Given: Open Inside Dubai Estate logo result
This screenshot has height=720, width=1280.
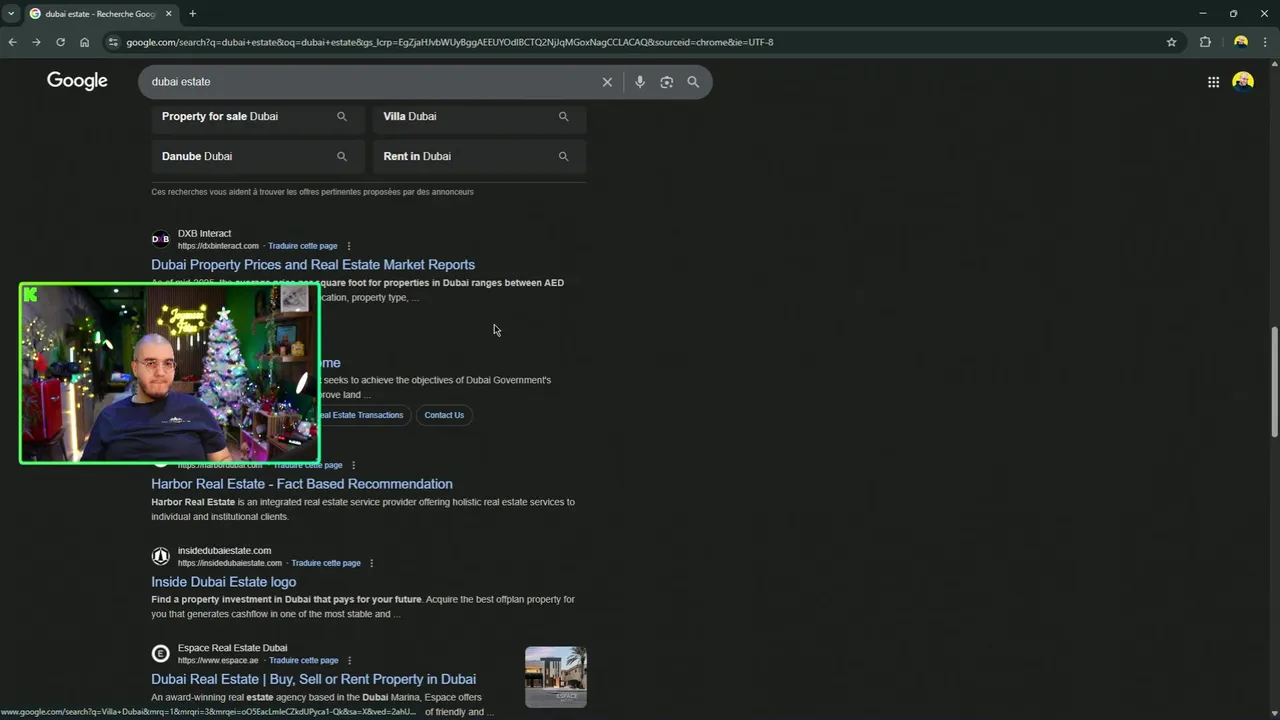Looking at the screenshot, I should [224, 582].
